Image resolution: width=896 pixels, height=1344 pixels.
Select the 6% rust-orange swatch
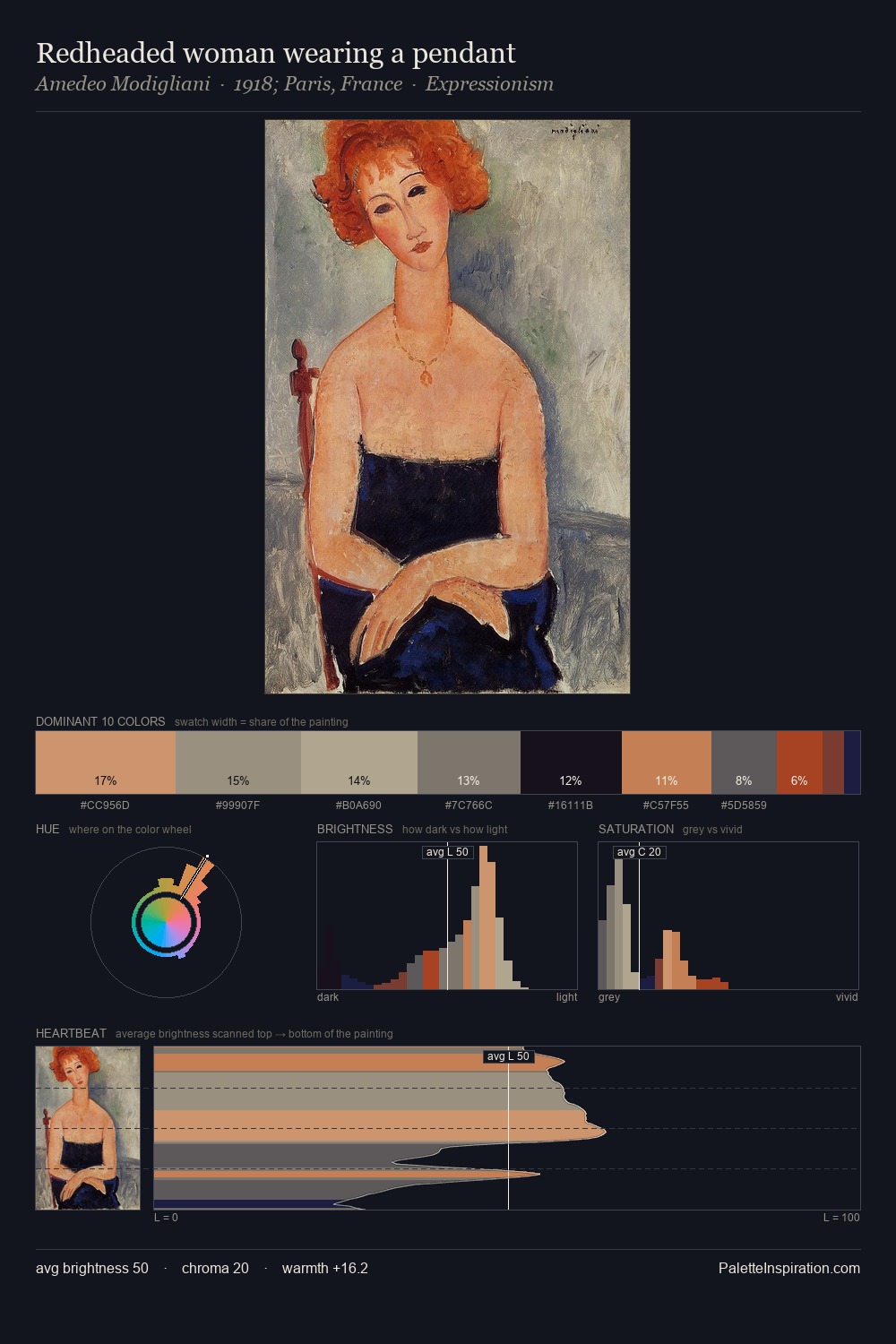(x=799, y=762)
